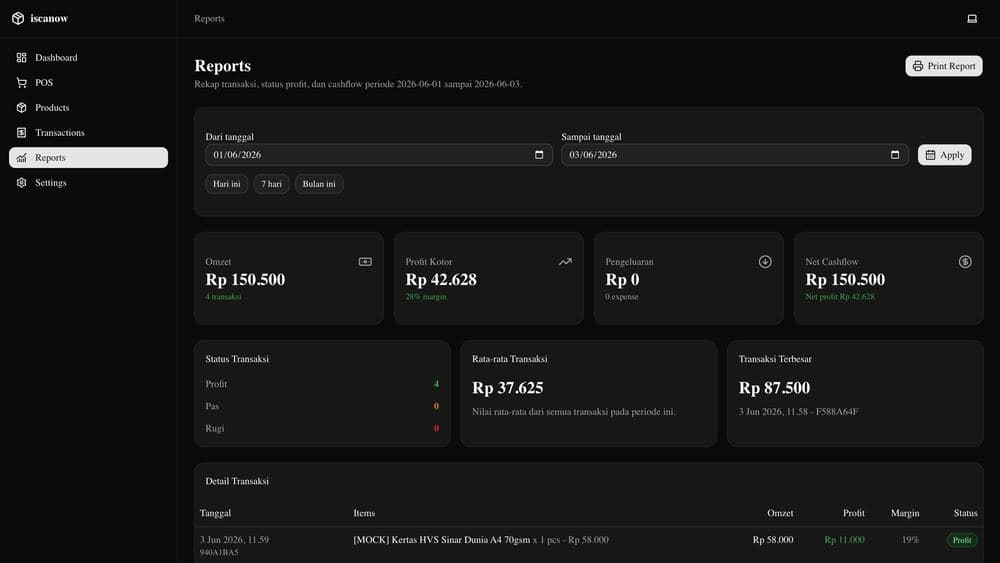The image size is (1000, 563).
Task: Click the trending-up icon on Profit Kotor card
Action: pos(565,261)
